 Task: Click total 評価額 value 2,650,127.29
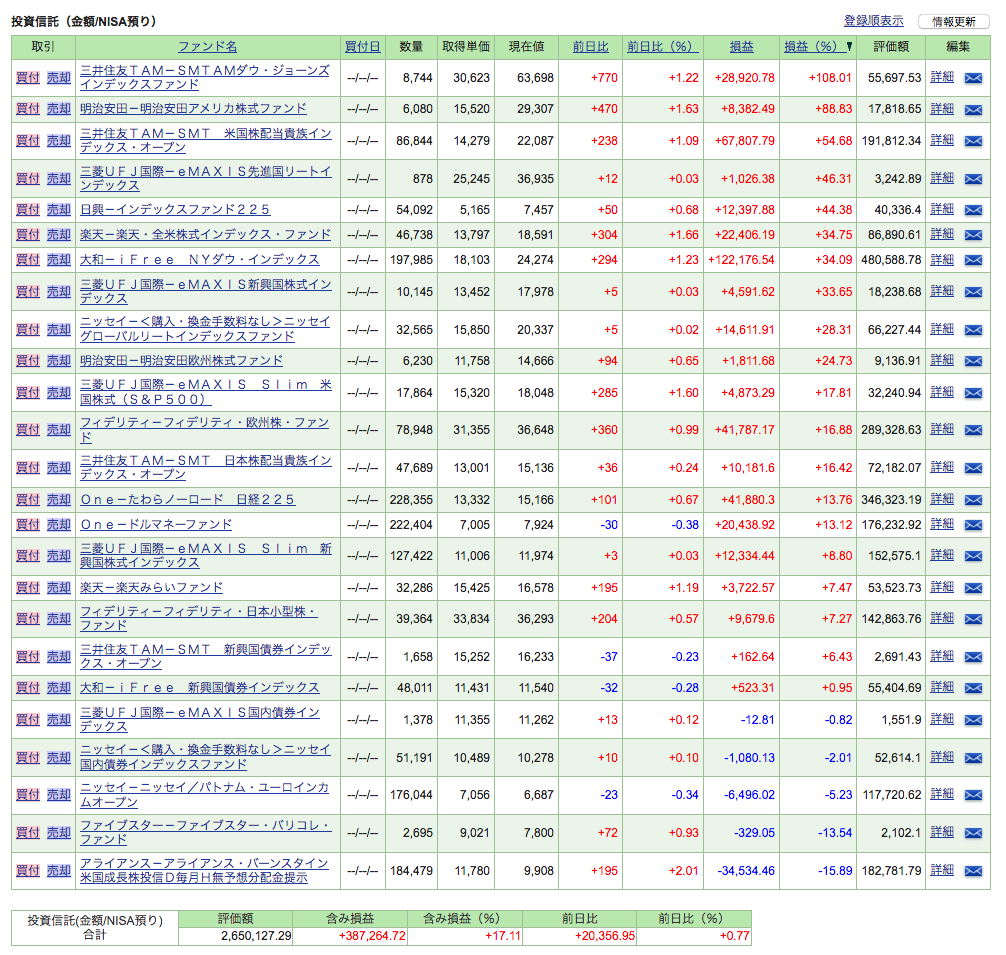coord(256,936)
